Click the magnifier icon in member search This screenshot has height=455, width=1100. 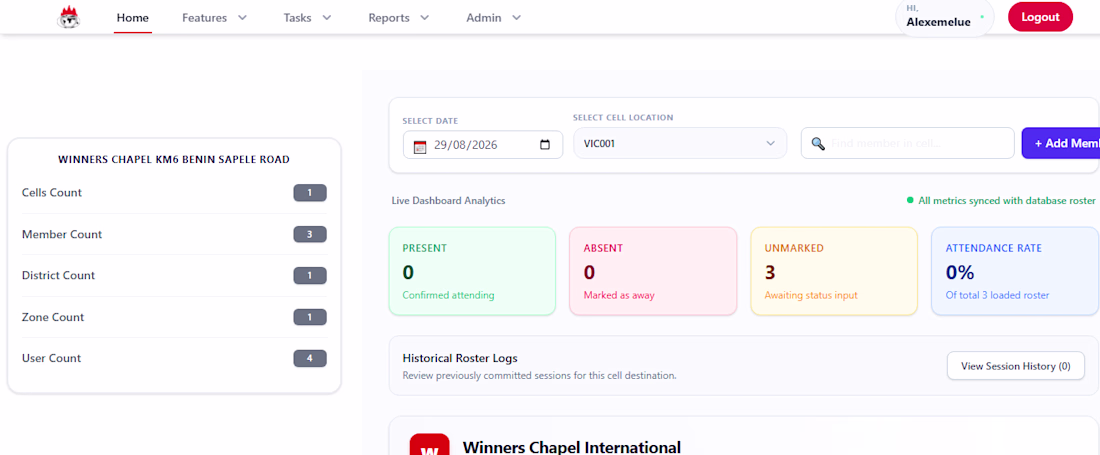(x=817, y=144)
